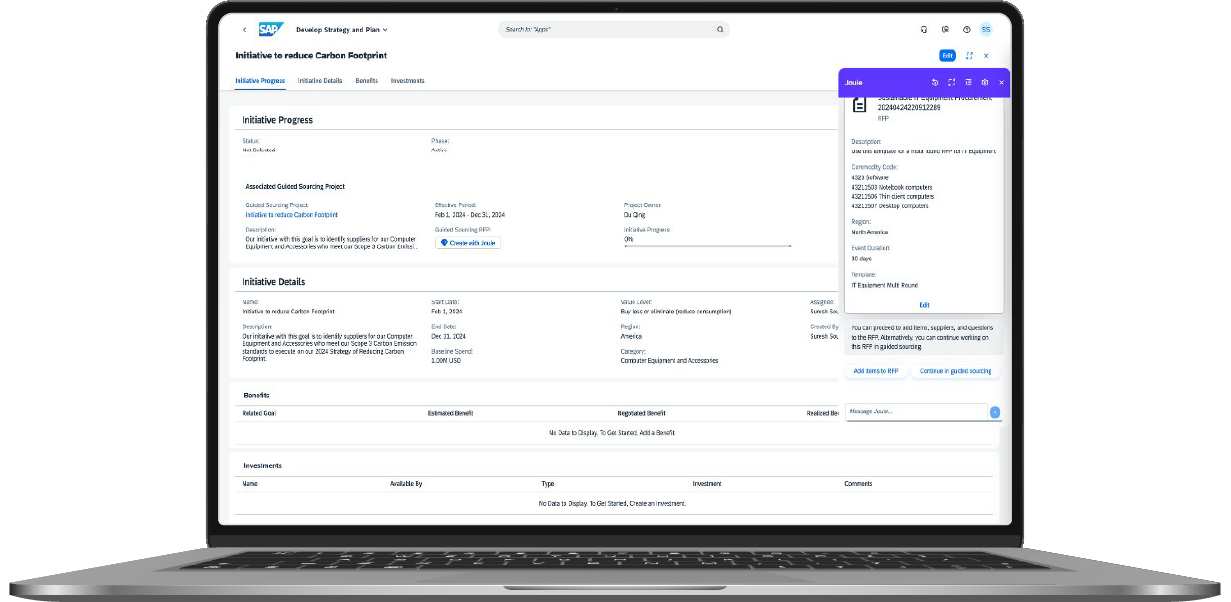Click the blue Edit button in header
The width and height of the screenshot is (1231, 602).
pos(947,56)
